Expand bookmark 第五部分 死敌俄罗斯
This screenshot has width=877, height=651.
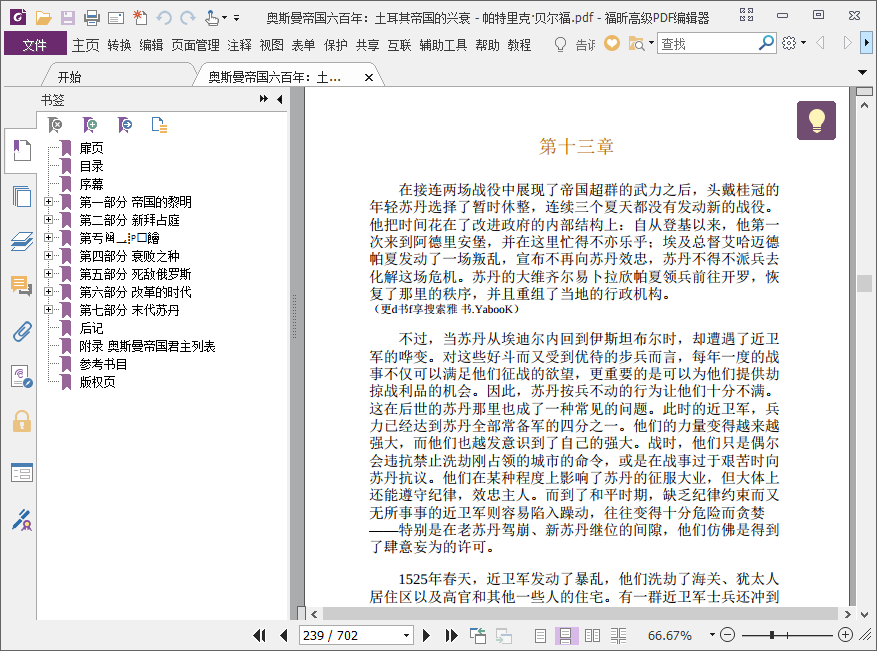pos(49,273)
